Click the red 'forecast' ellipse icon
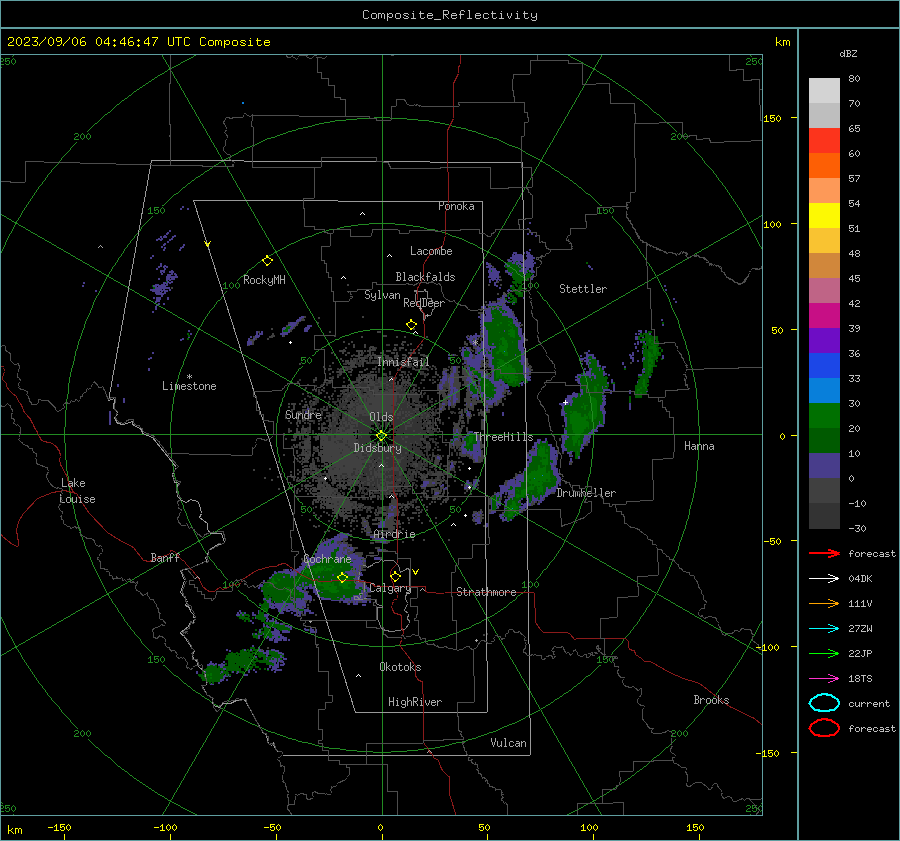 824,728
